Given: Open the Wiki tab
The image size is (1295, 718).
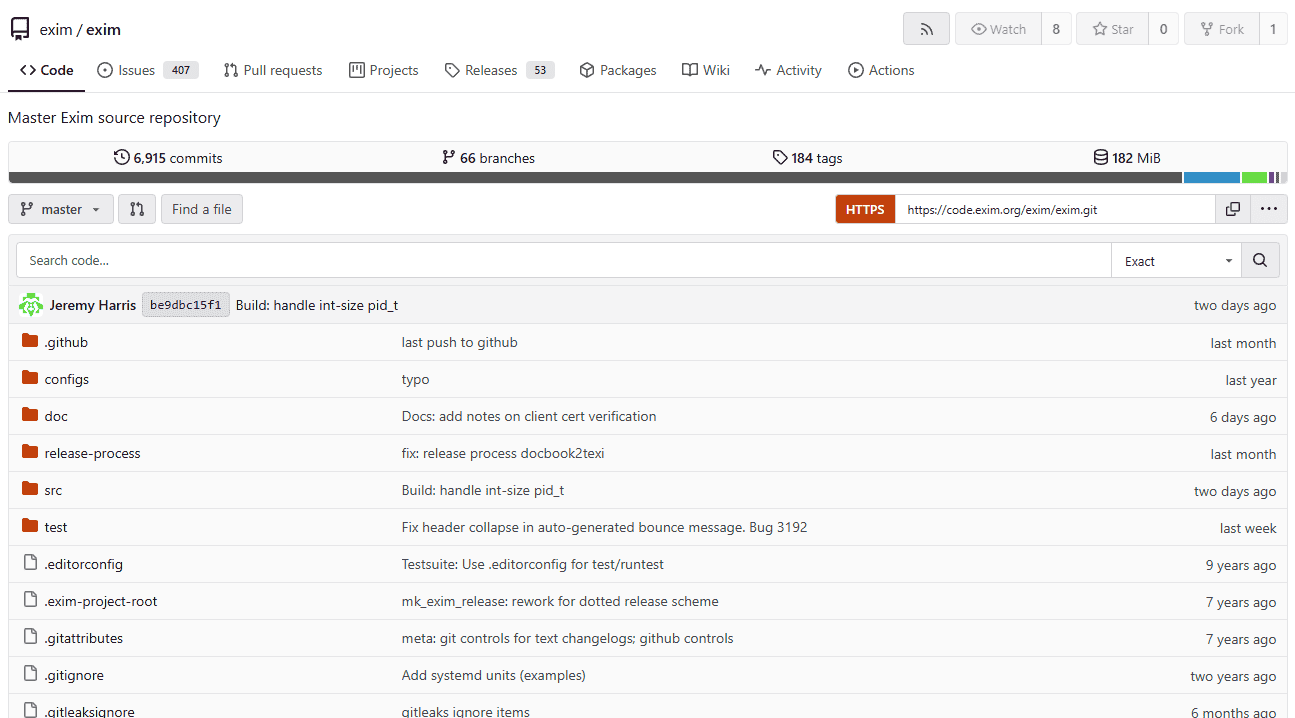Looking at the screenshot, I should (x=706, y=70).
